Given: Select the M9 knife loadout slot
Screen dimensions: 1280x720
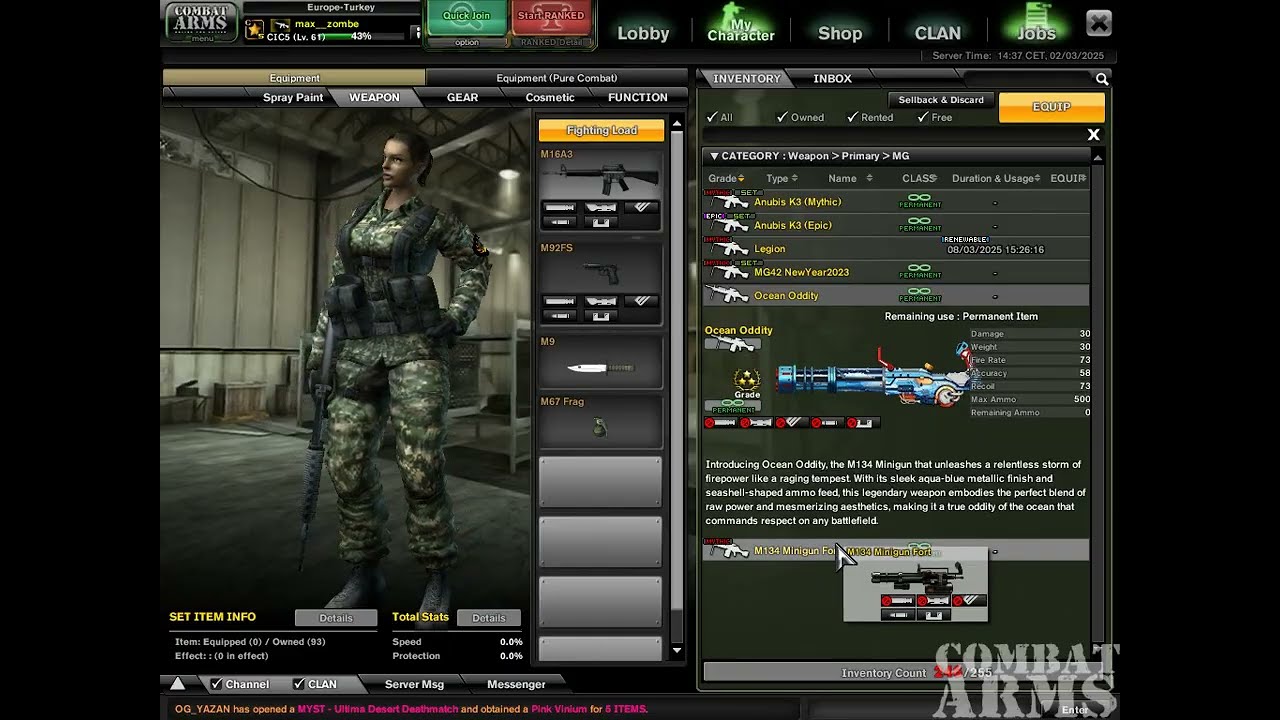Looking at the screenshot, I should point(601,362).
